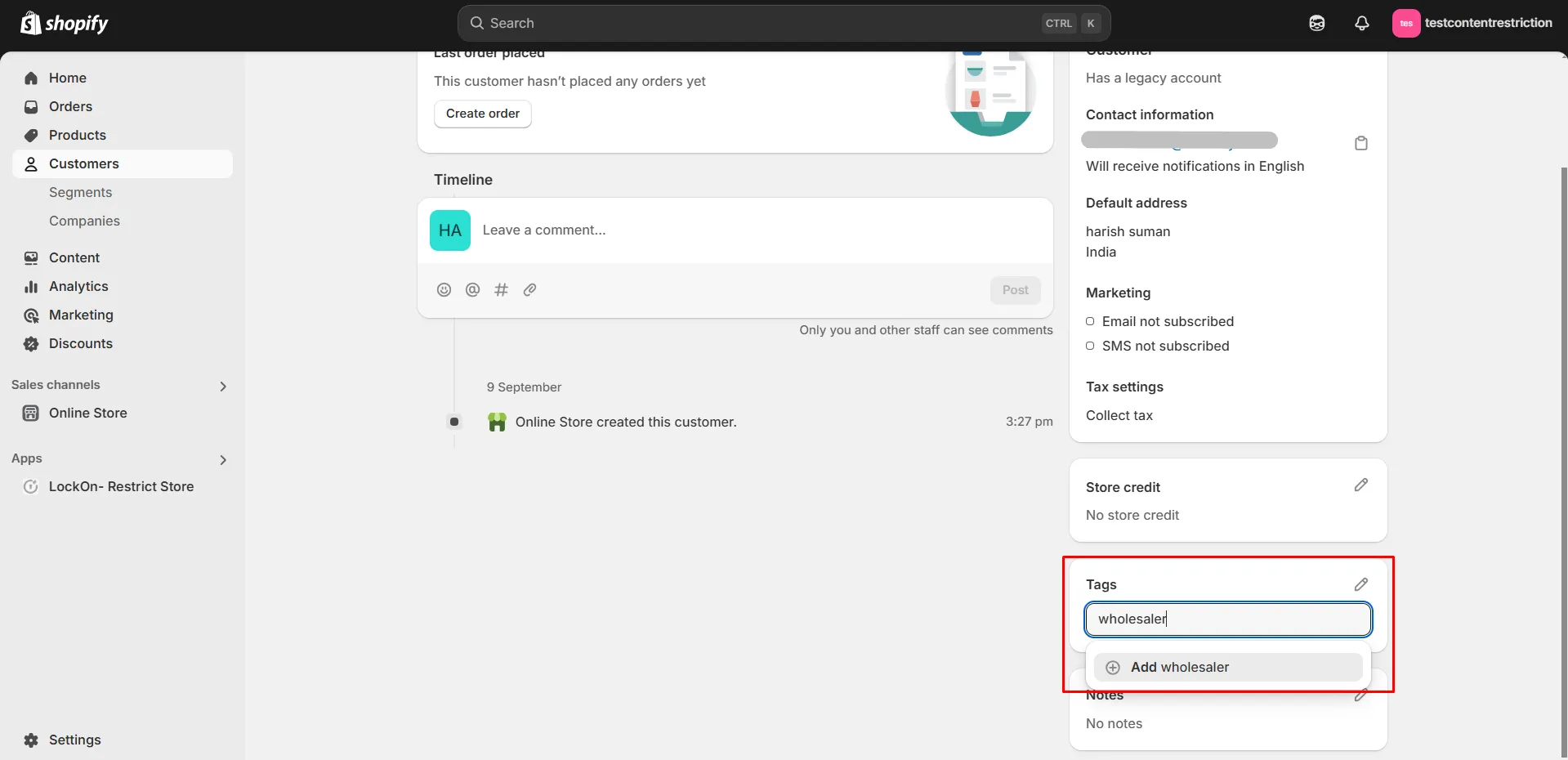Open the Sidekick assistant icon
This screenshot has height=760, width=1568.
(1317, 24)
